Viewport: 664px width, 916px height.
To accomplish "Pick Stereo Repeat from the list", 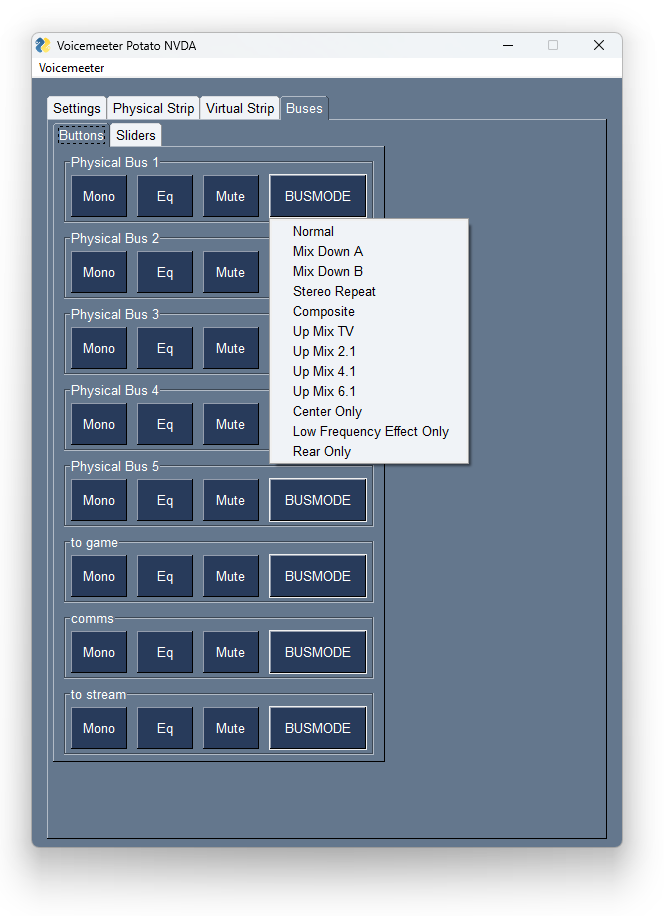I will click(x=334, y=291).
